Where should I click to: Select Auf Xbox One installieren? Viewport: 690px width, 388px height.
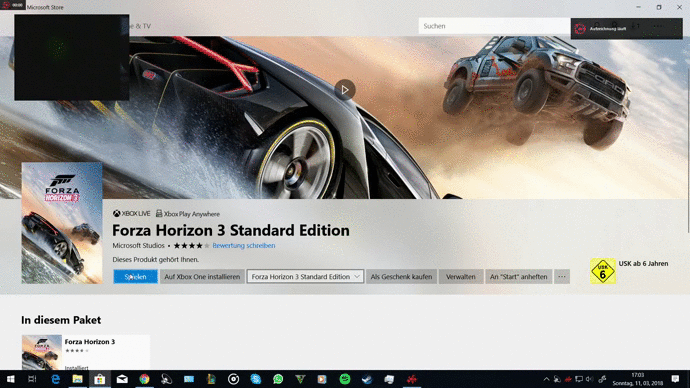[x=202, y=277]
